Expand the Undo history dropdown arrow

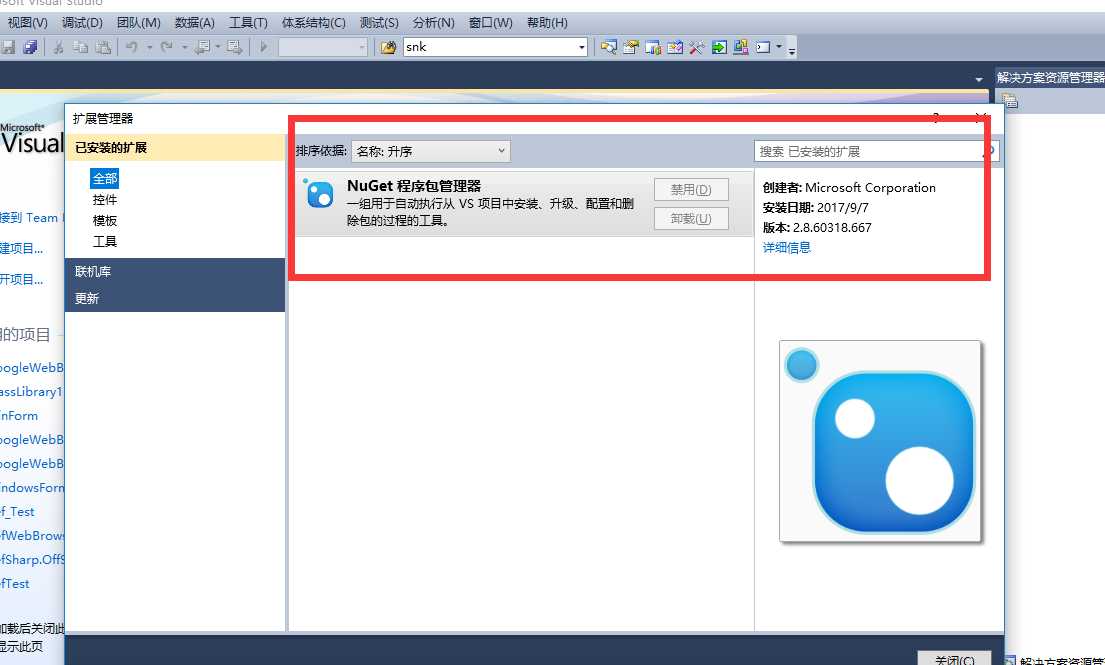[x=149, y=47]
